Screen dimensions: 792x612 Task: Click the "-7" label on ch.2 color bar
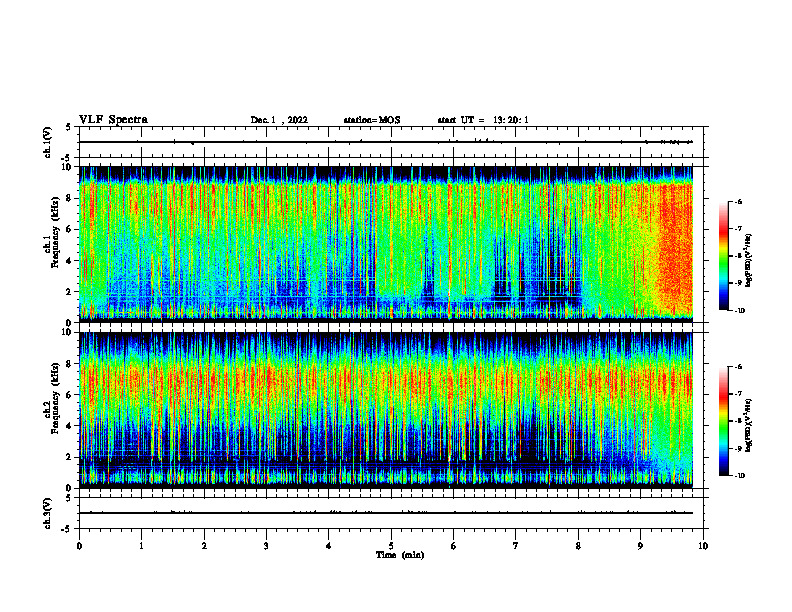(738, 394)
